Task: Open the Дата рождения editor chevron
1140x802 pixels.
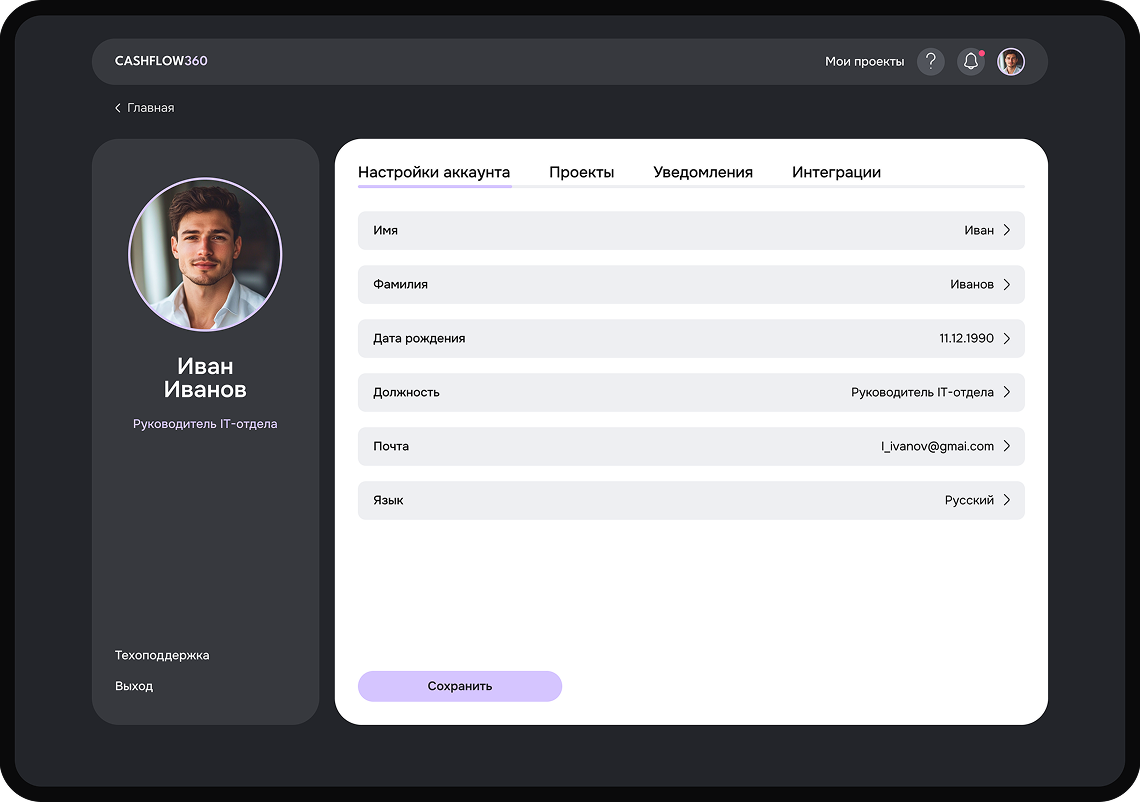Action: click(x=1007, y=338)
